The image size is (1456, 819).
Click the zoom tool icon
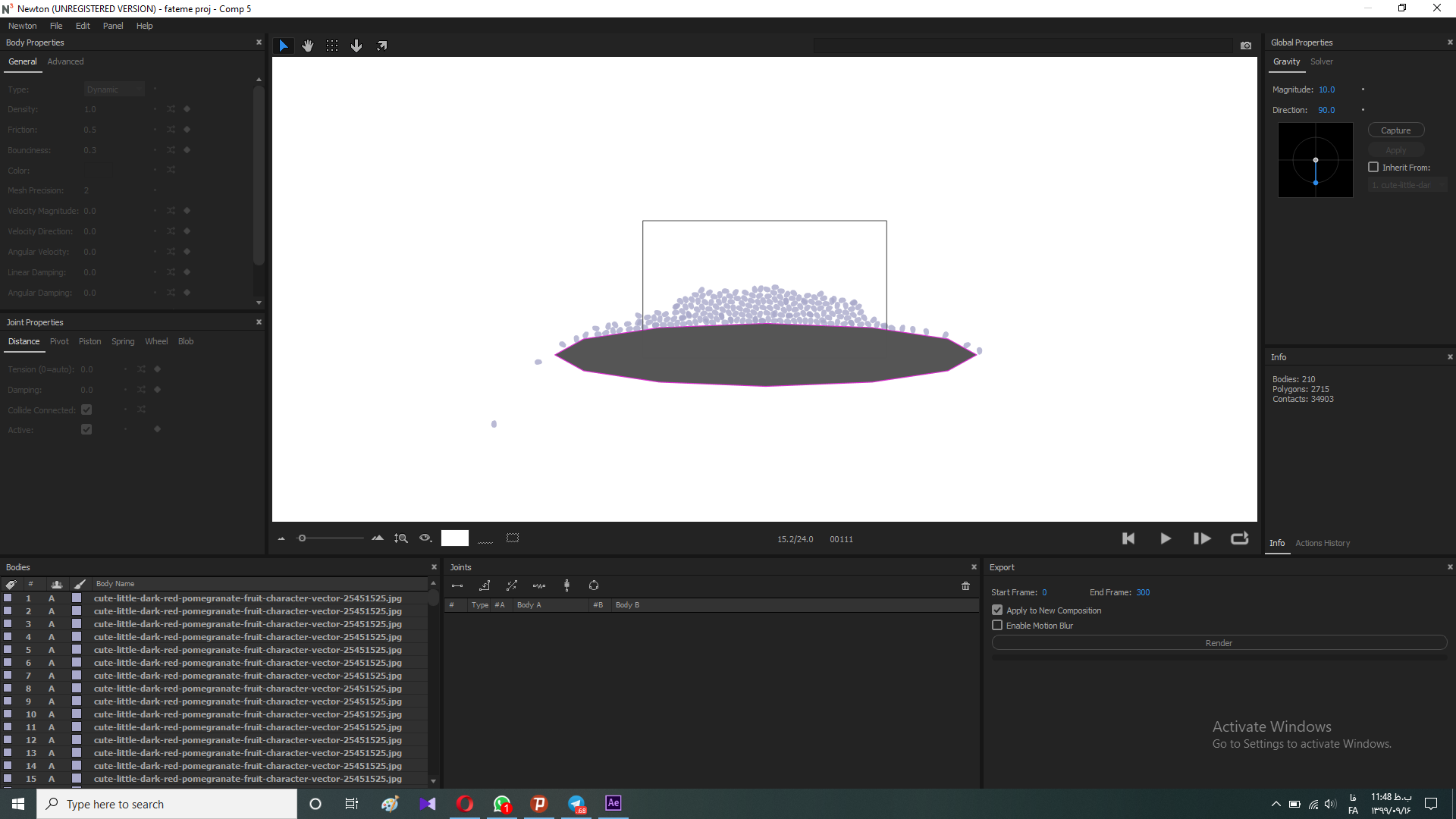tap(403, 538)
